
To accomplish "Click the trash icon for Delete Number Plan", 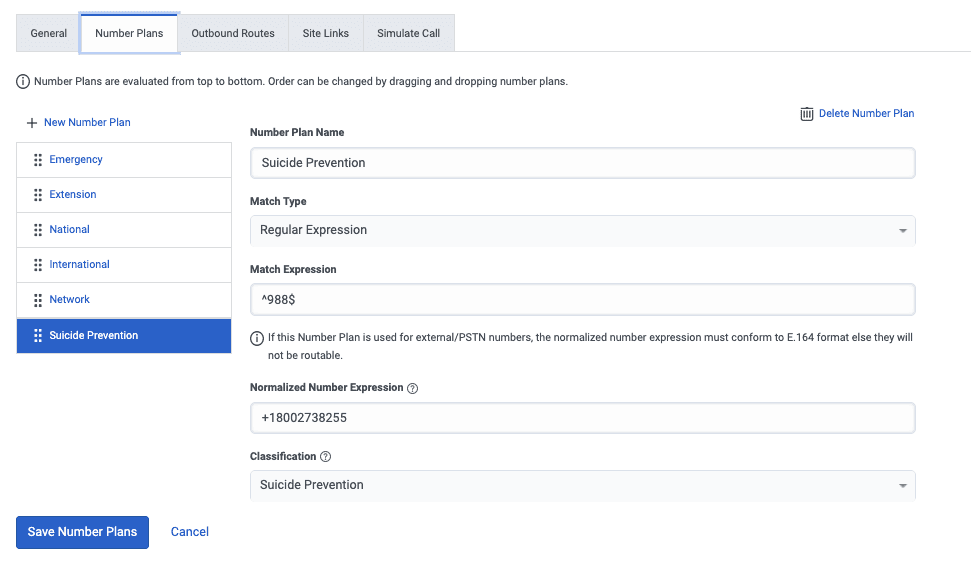I will (x=806, y=114).
